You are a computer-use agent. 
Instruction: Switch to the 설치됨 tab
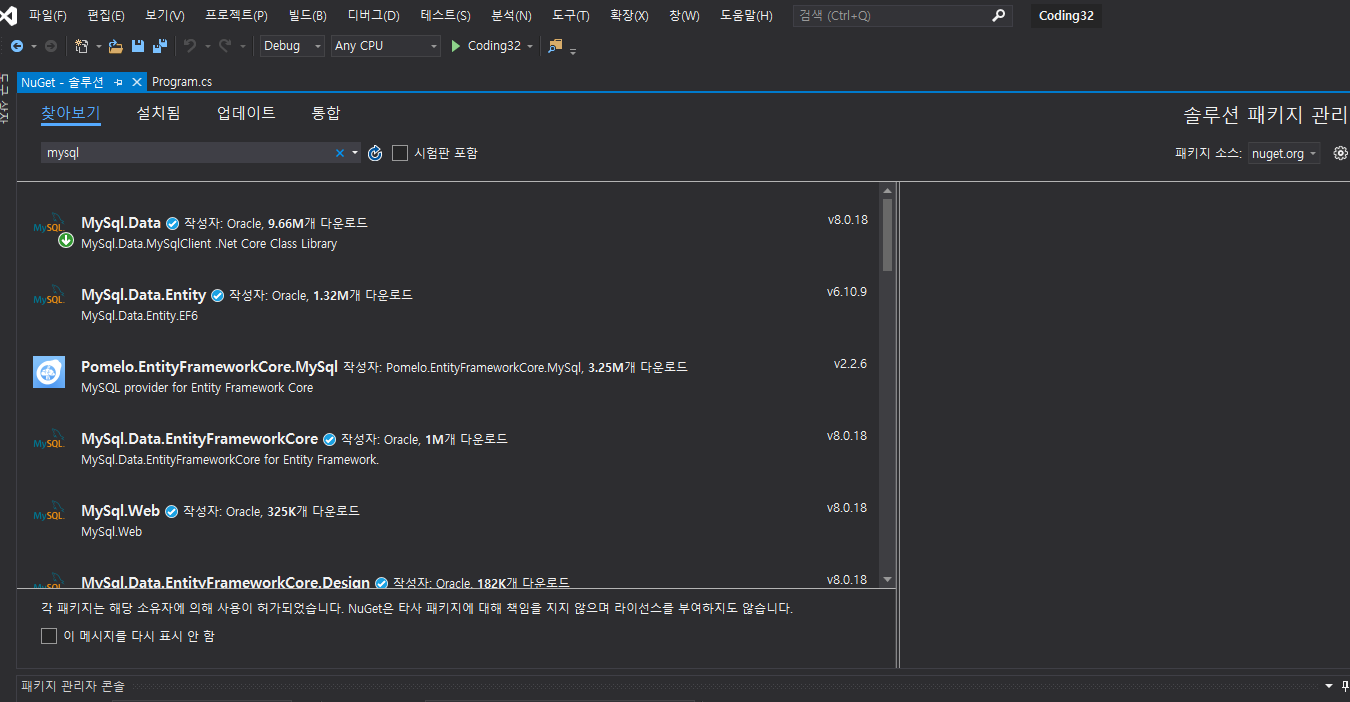(x=158, y=113)
